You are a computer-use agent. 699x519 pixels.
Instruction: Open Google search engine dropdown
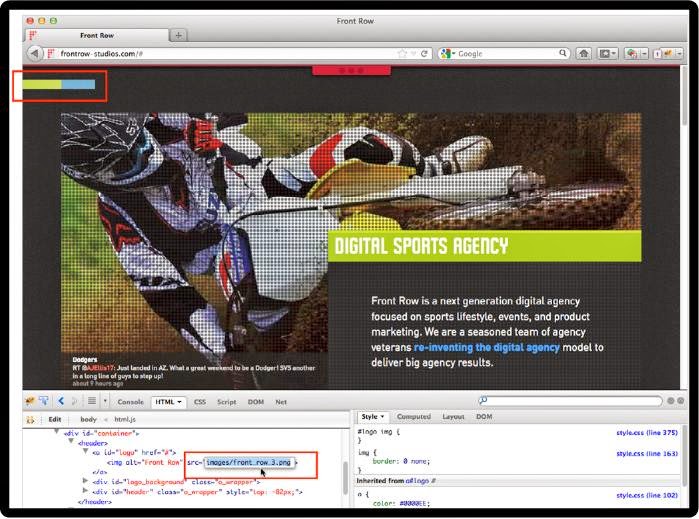[448, 54]
